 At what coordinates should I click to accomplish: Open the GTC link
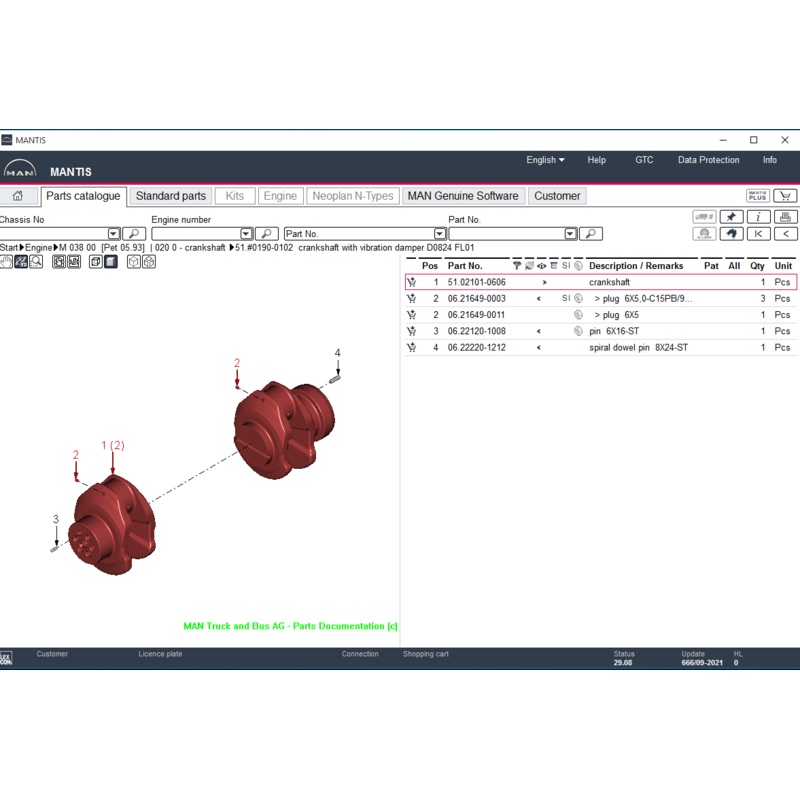tap(644, 160)
